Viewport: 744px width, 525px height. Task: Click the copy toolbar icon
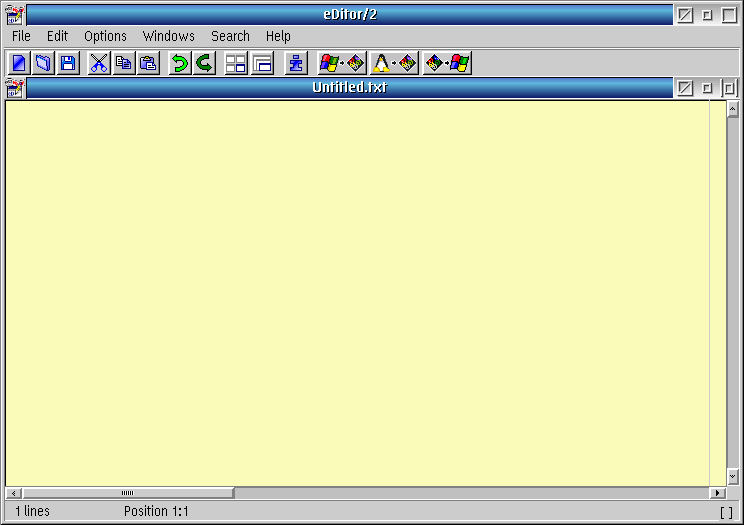(x=123, y=63)
